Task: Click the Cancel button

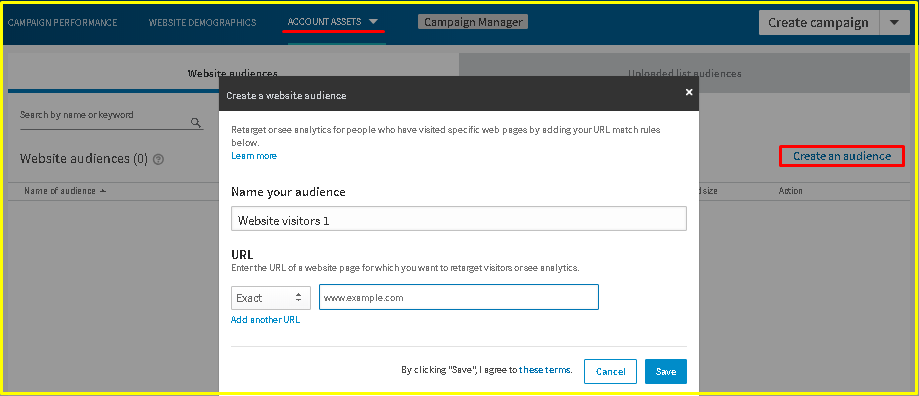Action: tap(610, 371)
